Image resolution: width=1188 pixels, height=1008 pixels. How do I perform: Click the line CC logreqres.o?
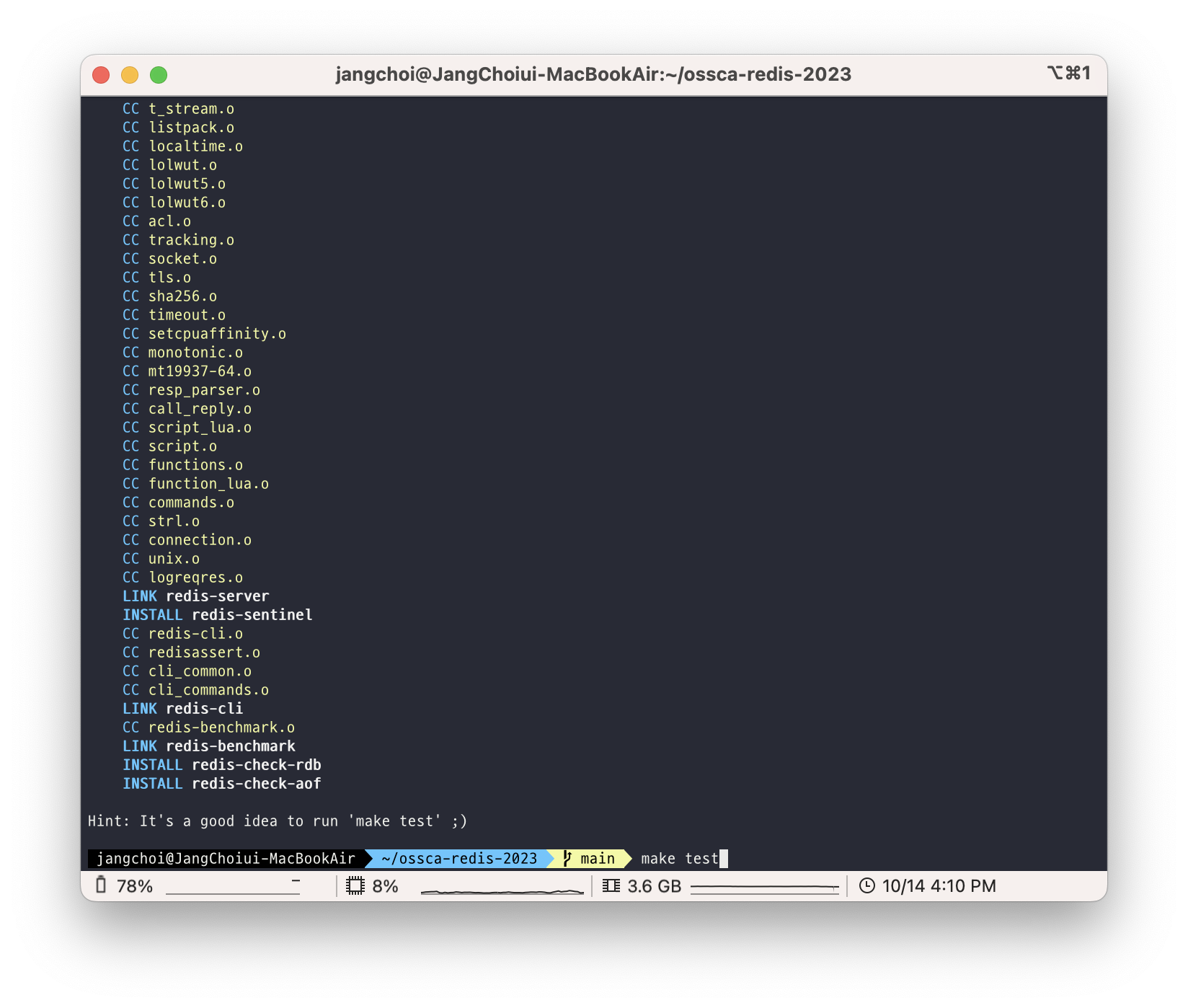183,577
